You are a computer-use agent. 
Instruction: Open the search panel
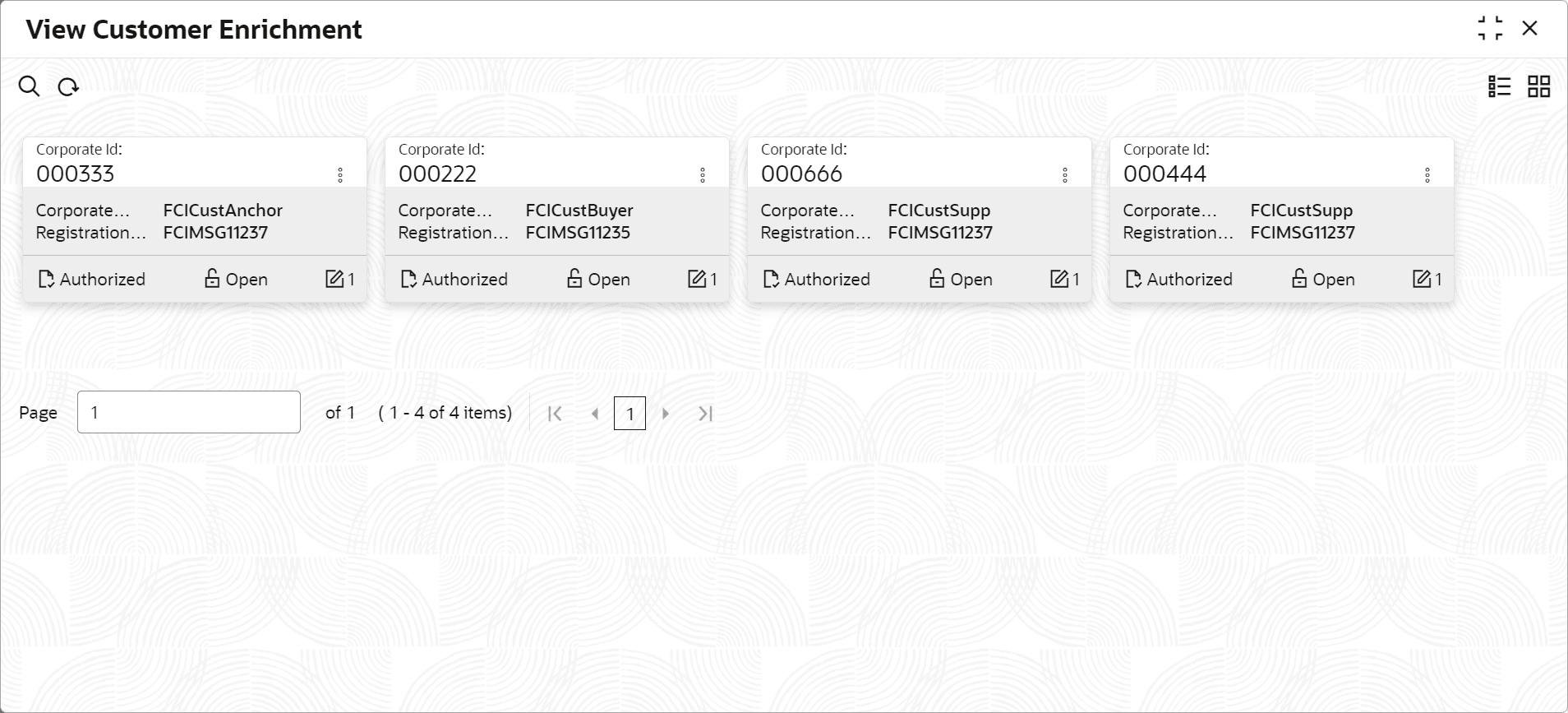(x=30, y=86)
